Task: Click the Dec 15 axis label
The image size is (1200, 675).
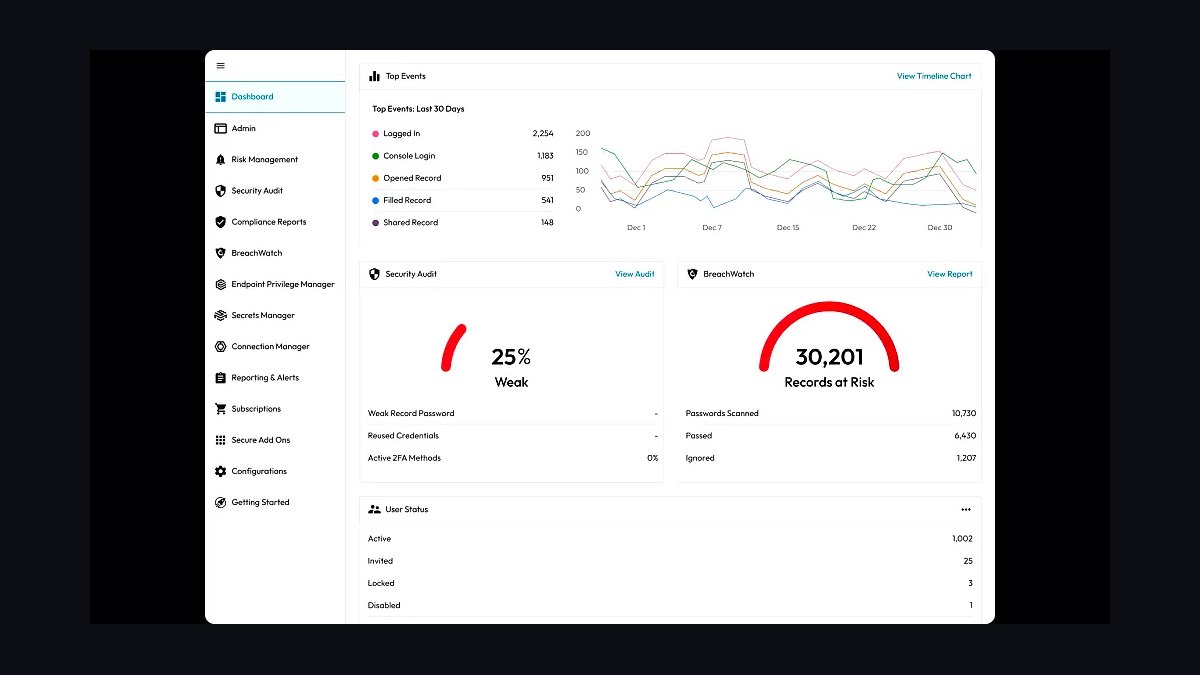Action: pyautogui.click(x=788, y=228)
